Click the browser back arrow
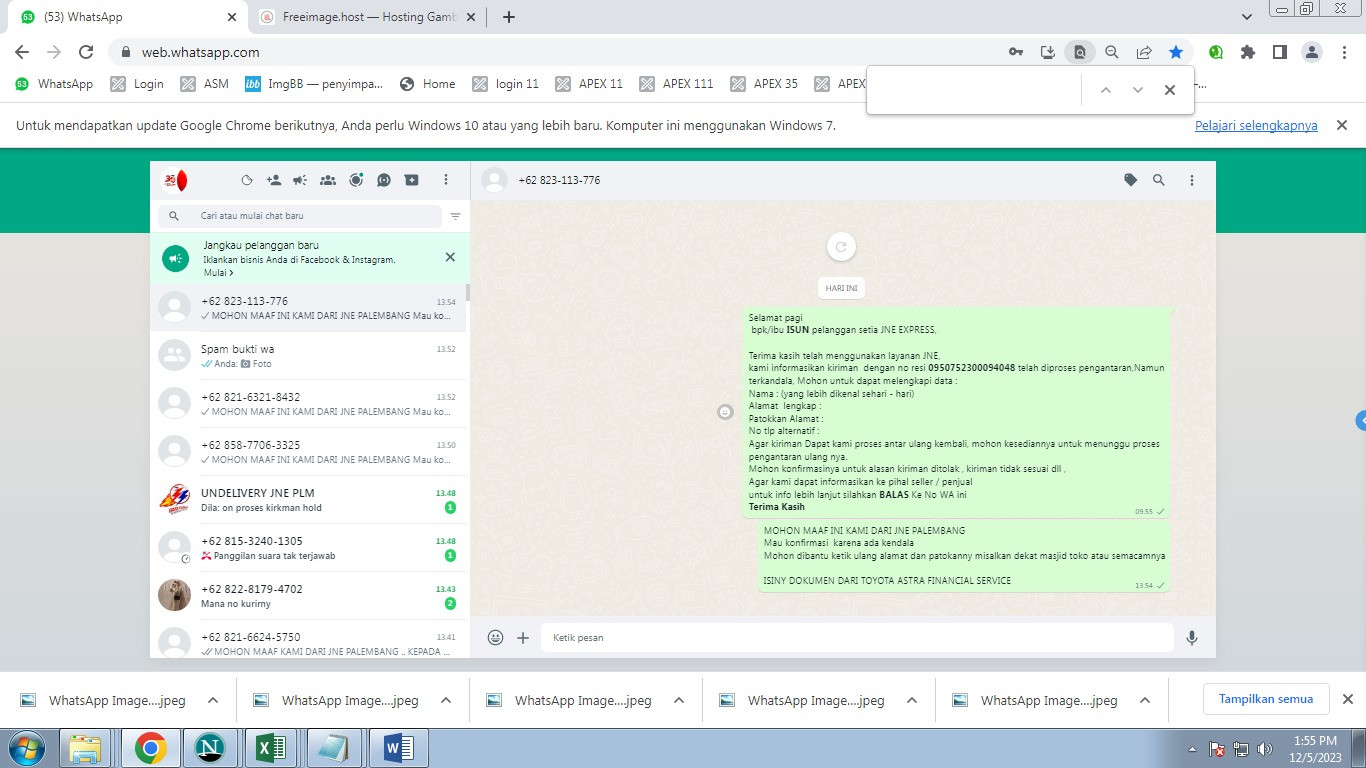 click(x=22, y=52)
